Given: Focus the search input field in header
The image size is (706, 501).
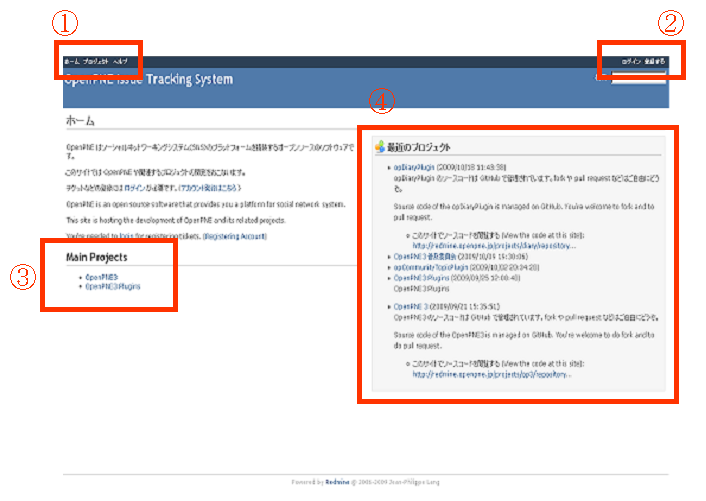Looking at the screenshot, I should point(638,77).
